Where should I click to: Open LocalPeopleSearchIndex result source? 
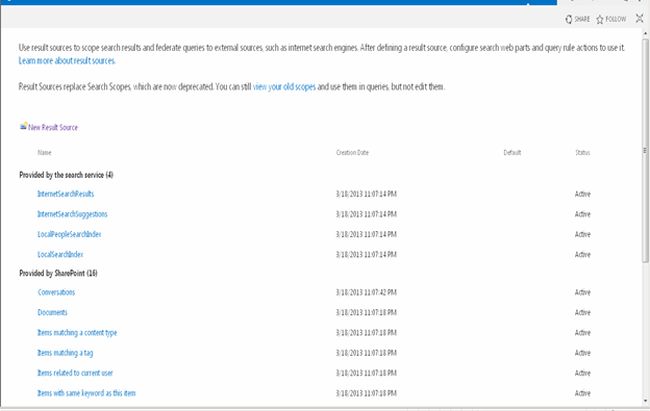pos(69,234)
